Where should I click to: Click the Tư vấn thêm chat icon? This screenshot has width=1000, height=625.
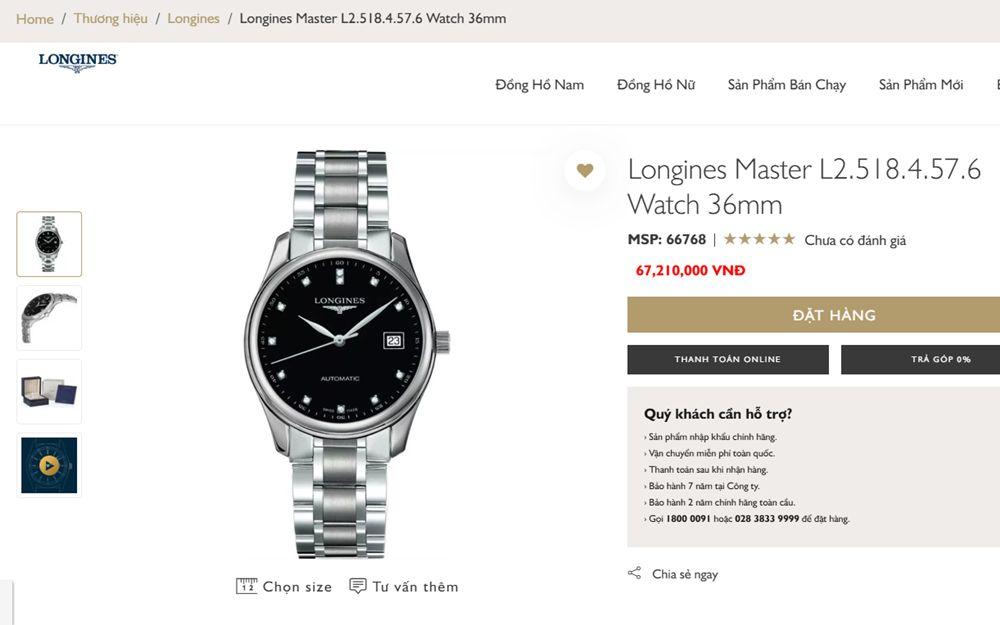point(358,586)
